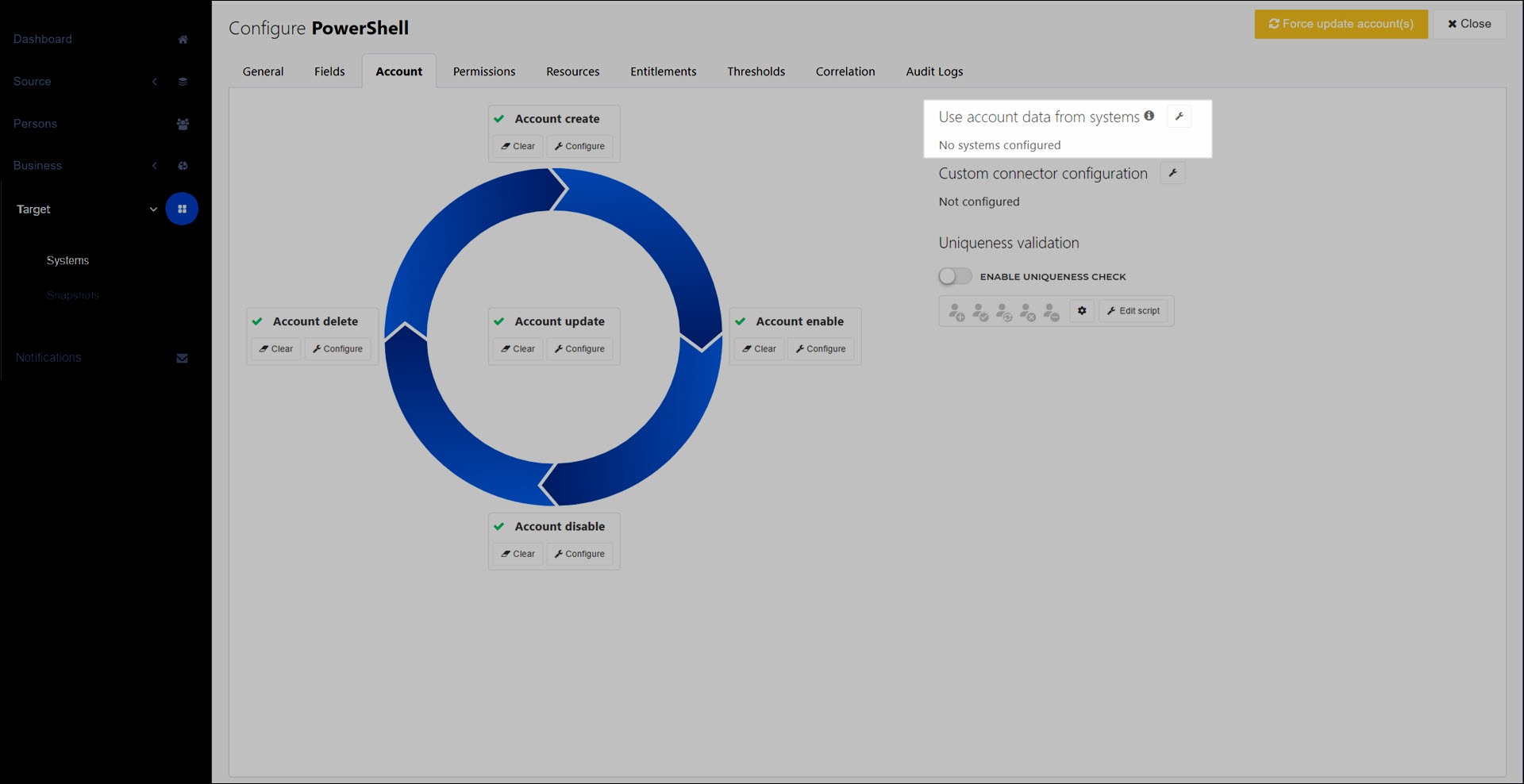The height and width of the screenshot is (784, 1524).
Task: Click the wrench icon beside Use account data from systems
Action: (1179, 117)
